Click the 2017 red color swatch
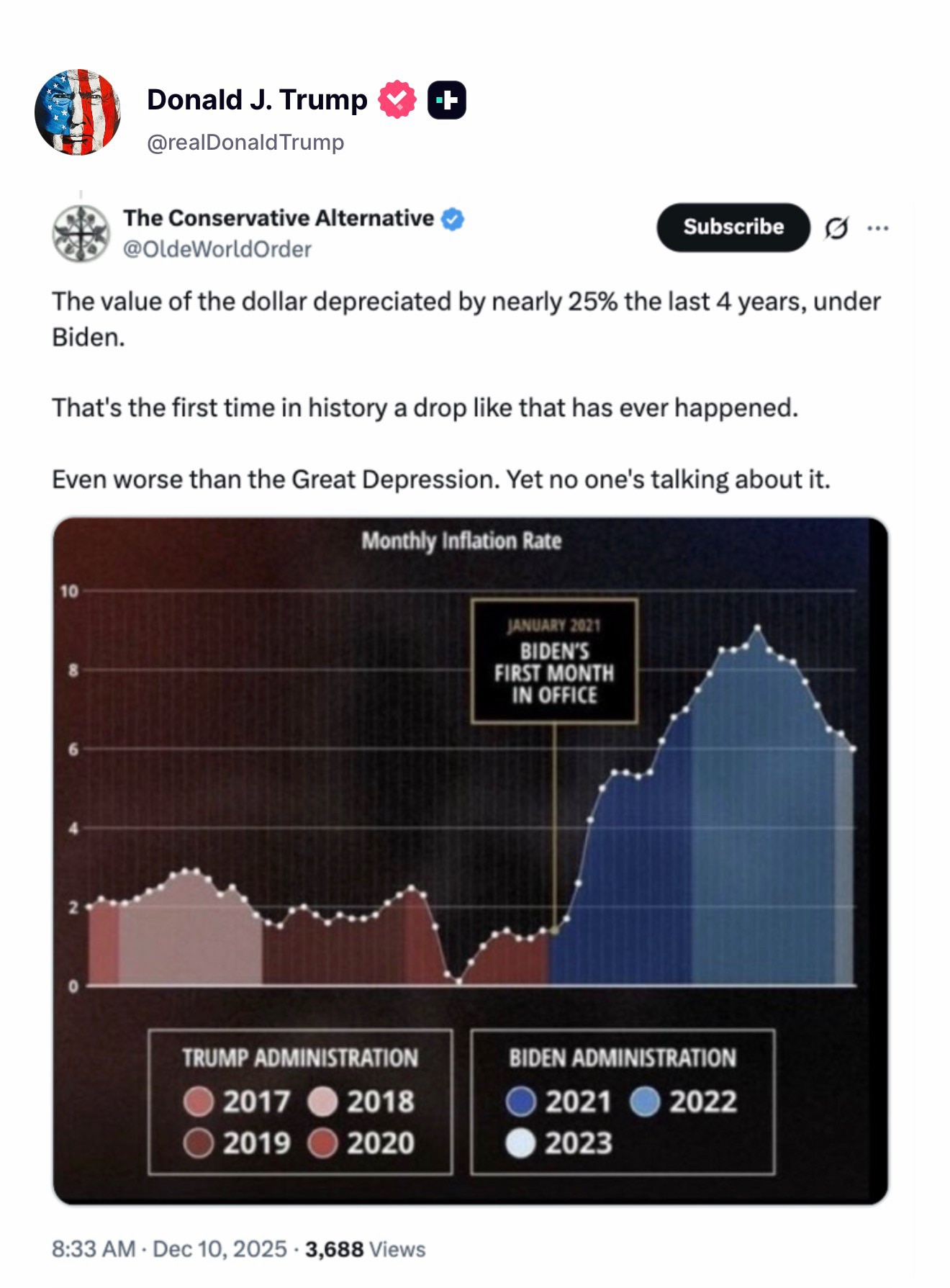 [198, 1100]
